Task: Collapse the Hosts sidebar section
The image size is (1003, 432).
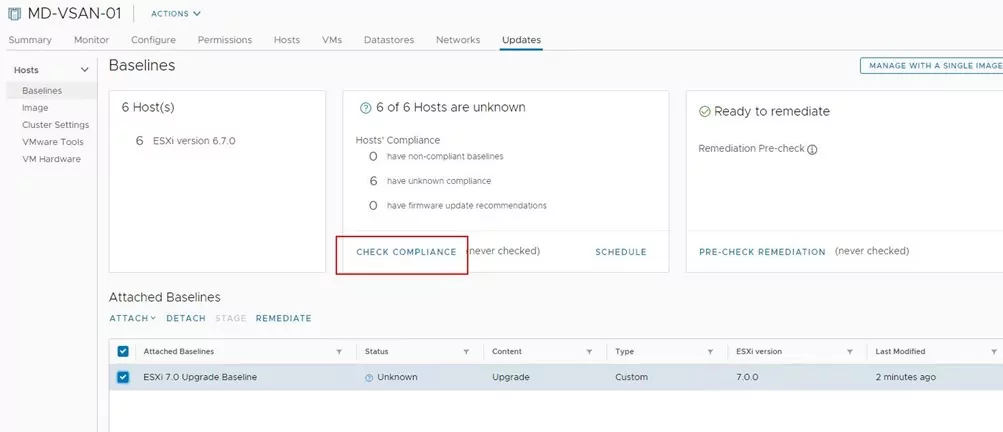Action: tap(84, 70)
